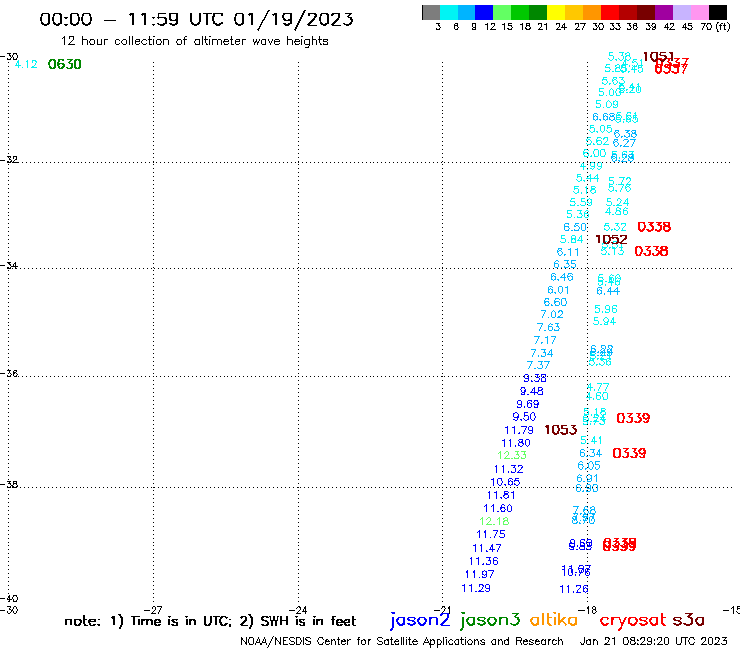Screen dimensions: 740x650
Task: Click the 11.60 wave height value
Action: tap(498, 508)
